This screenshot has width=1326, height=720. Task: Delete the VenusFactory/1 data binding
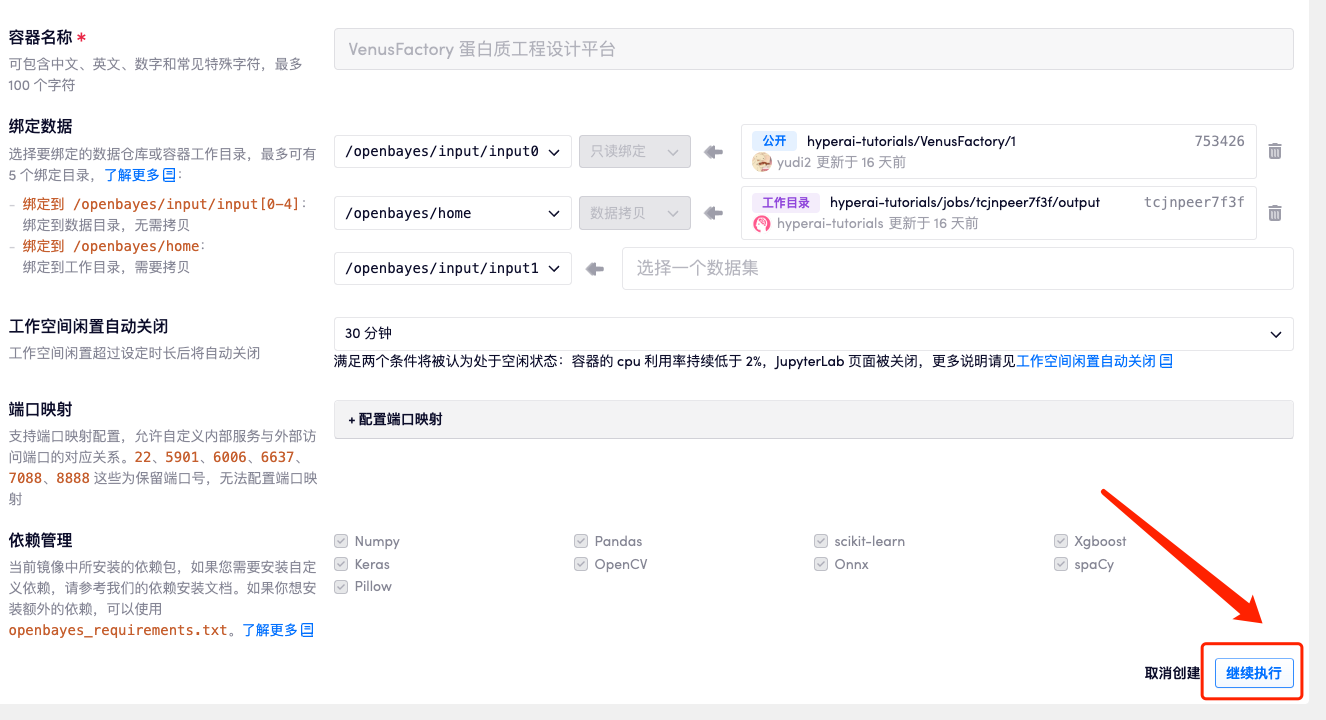1275,151
